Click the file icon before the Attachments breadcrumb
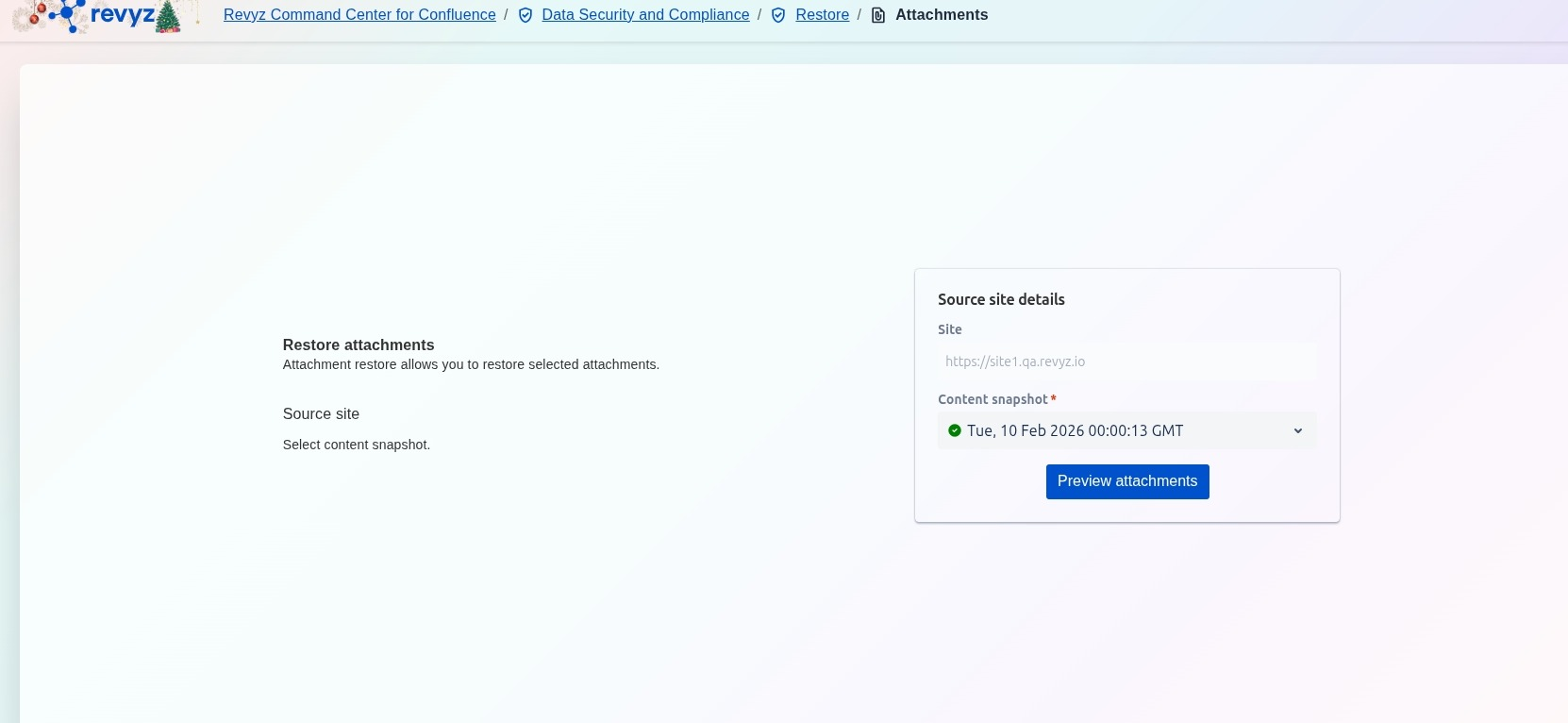1568x723 pixels. (878, 15)
